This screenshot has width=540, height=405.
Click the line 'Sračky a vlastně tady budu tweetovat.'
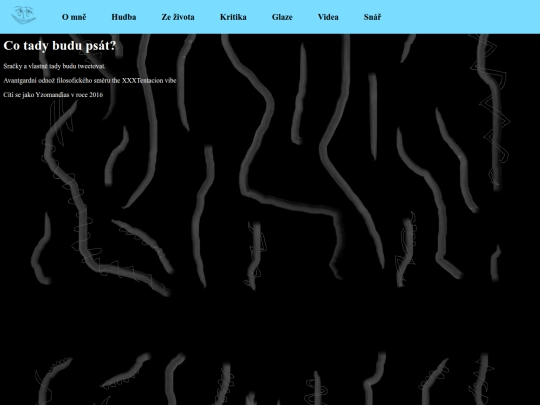pos(54,66)
